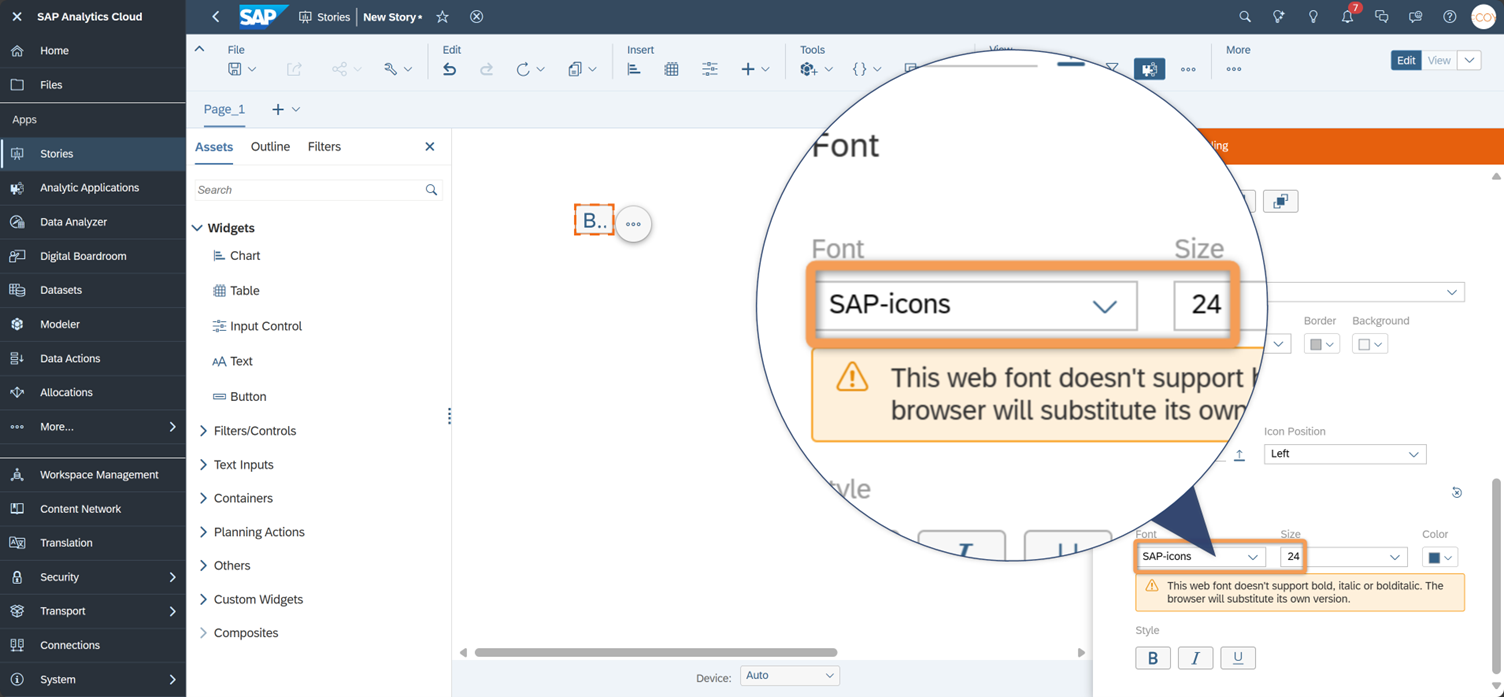The height and width of the screenshot is (697, 1504).
Task: Switch to Edit mode
Action: click(1406, 60)
